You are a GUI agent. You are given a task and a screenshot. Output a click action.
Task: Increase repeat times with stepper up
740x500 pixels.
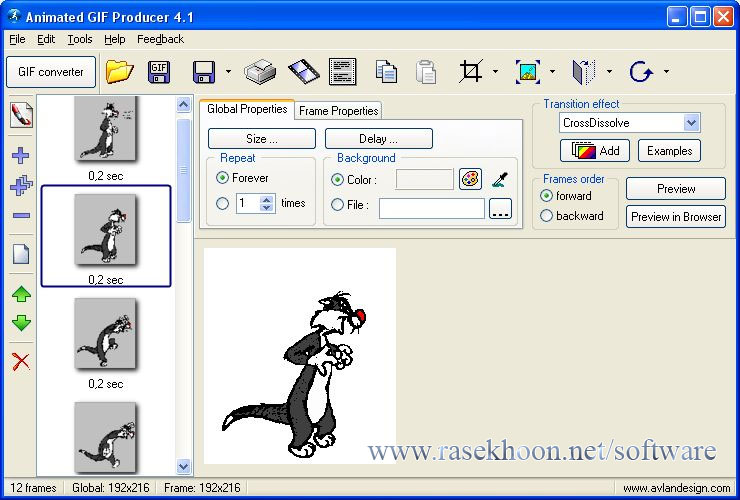(x=267, y=199)
